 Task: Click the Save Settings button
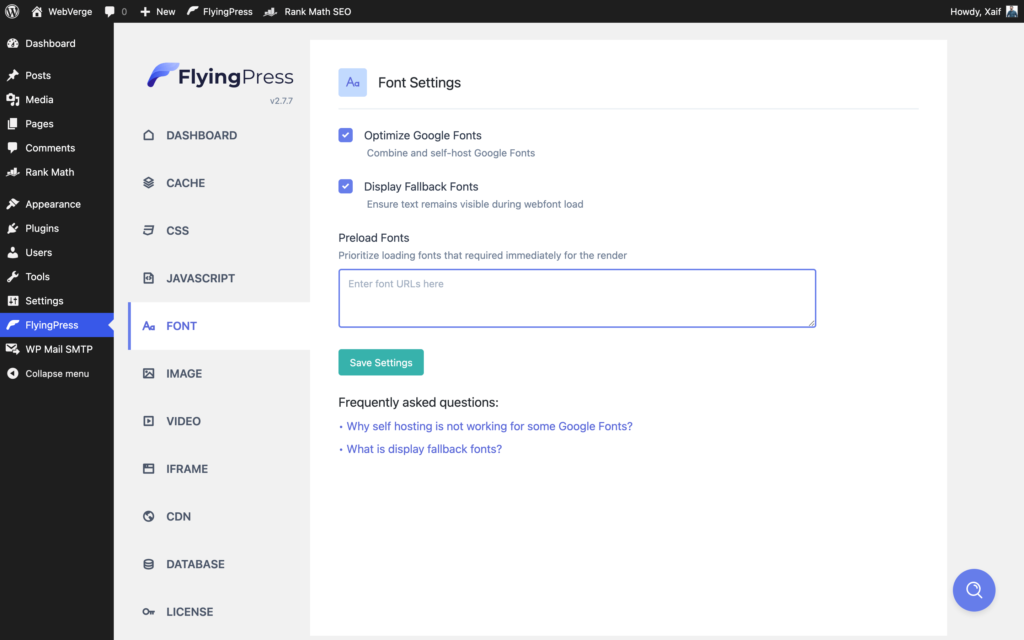[x=380, y=362]
